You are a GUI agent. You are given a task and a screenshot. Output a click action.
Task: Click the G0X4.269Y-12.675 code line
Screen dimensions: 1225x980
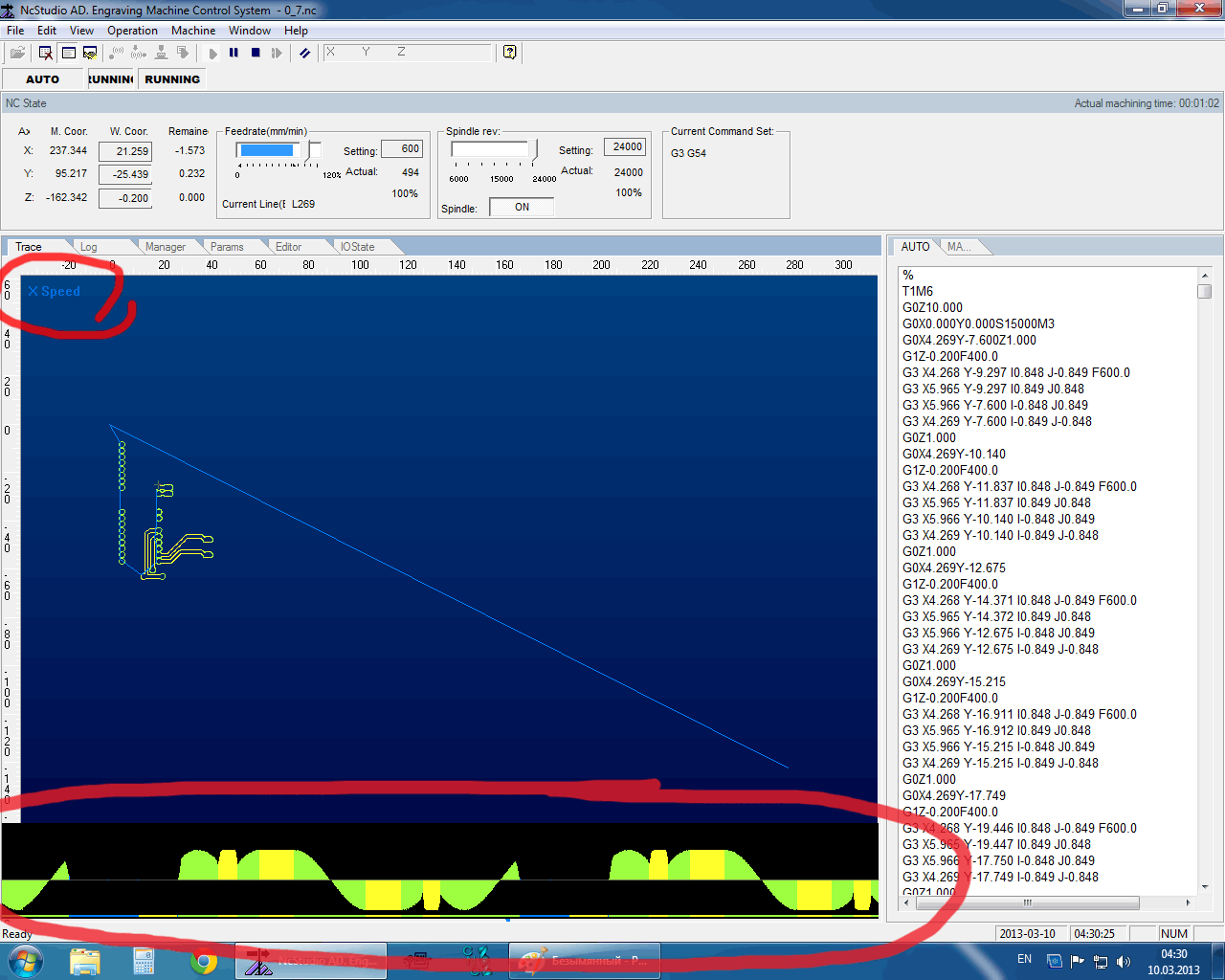954,568
